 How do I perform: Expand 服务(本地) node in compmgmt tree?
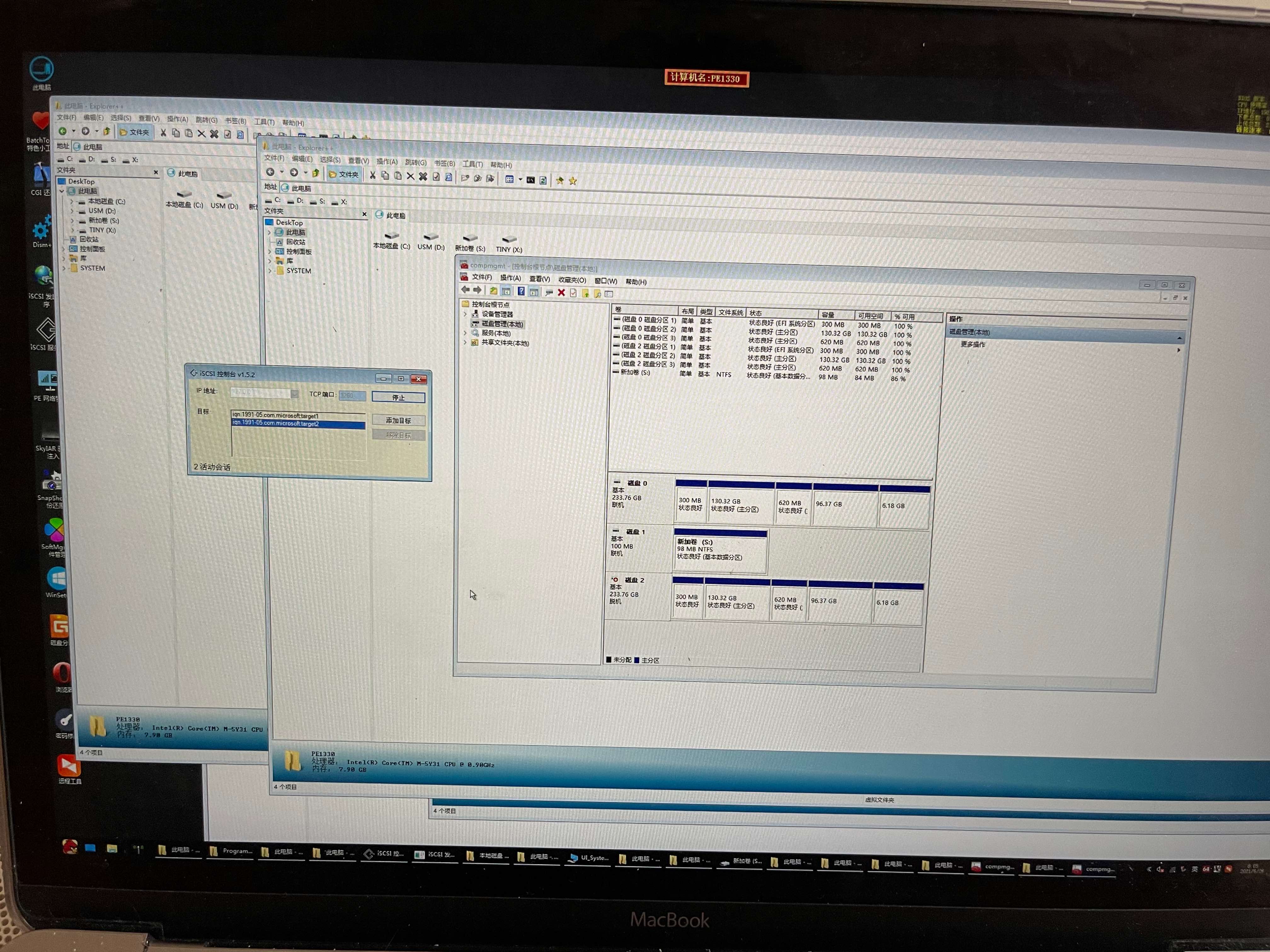(x=465, y=333)
